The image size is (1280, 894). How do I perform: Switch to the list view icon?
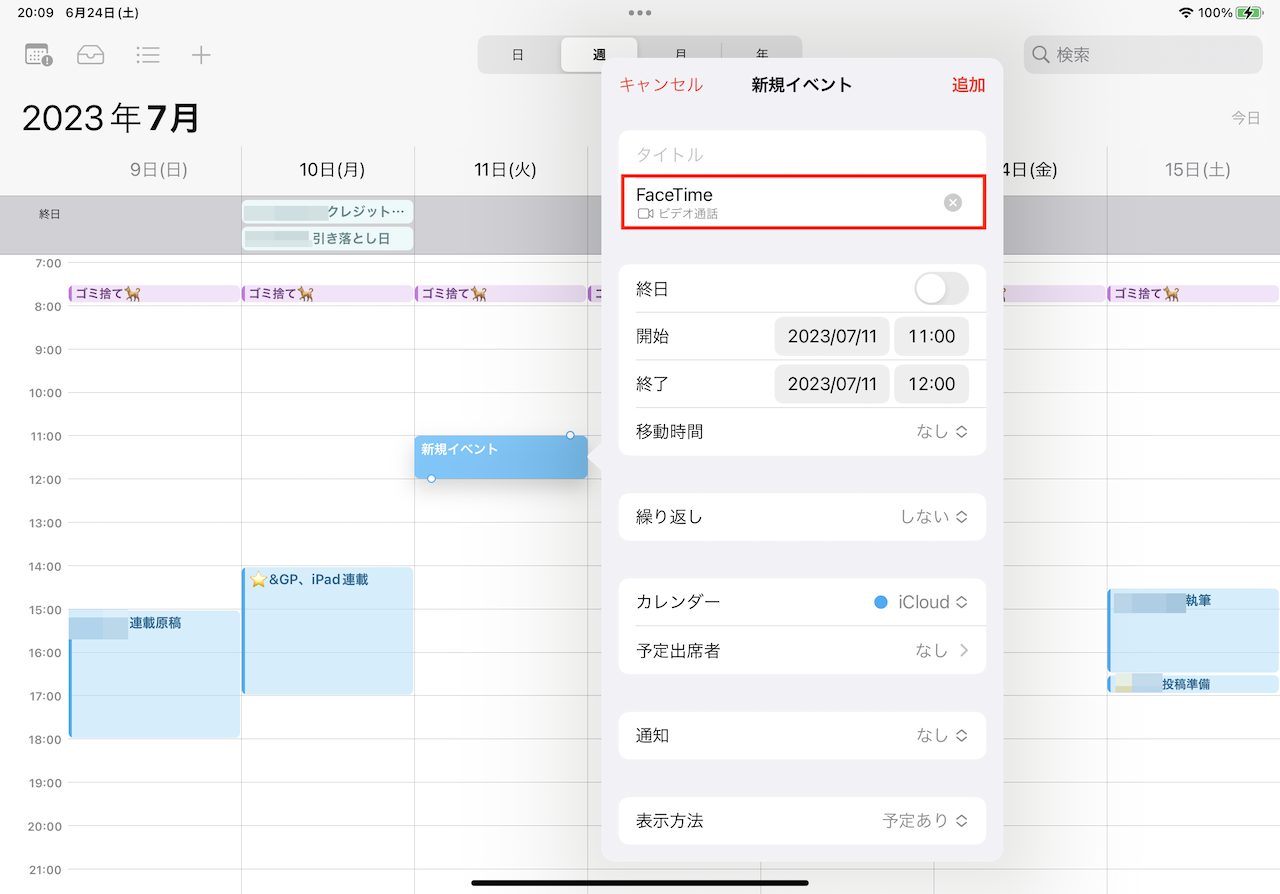(148, 55)
